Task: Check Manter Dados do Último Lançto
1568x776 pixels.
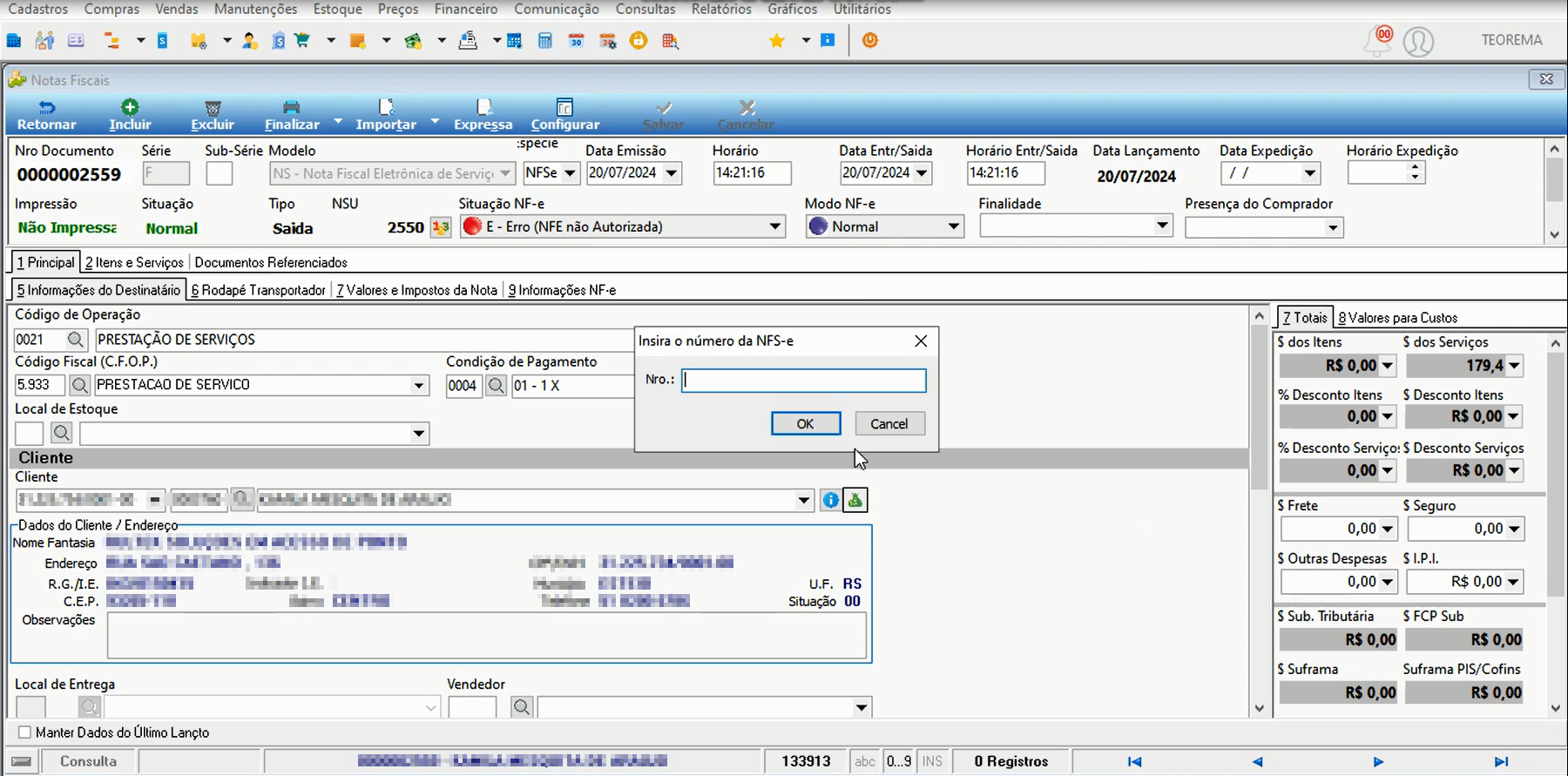Action: [24, 732]
